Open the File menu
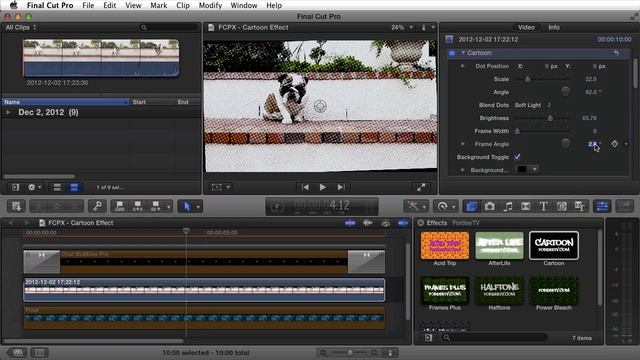Viewport: 640px width, 360px height. click(88, 5)
